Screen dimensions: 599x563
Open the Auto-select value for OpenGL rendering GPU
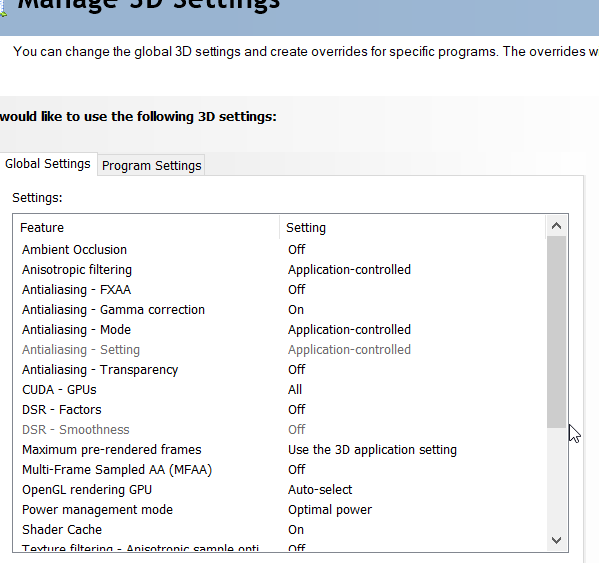(x=320, y=490)
